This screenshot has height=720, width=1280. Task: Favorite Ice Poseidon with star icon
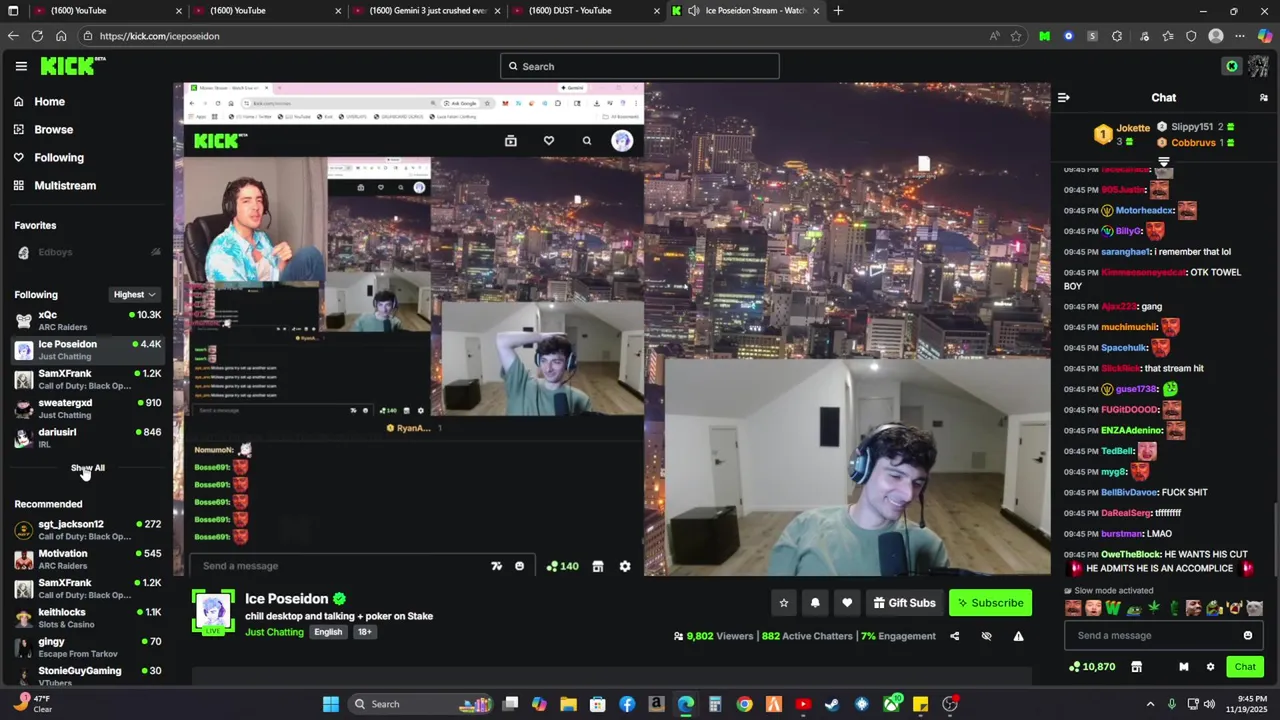[x=784, y=603]
